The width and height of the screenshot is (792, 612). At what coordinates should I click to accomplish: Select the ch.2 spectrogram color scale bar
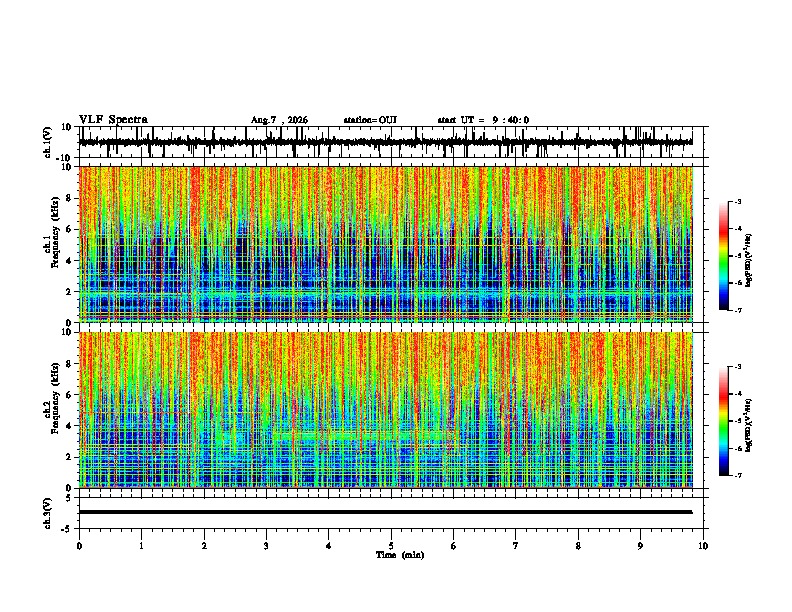(x=724, y=421)
